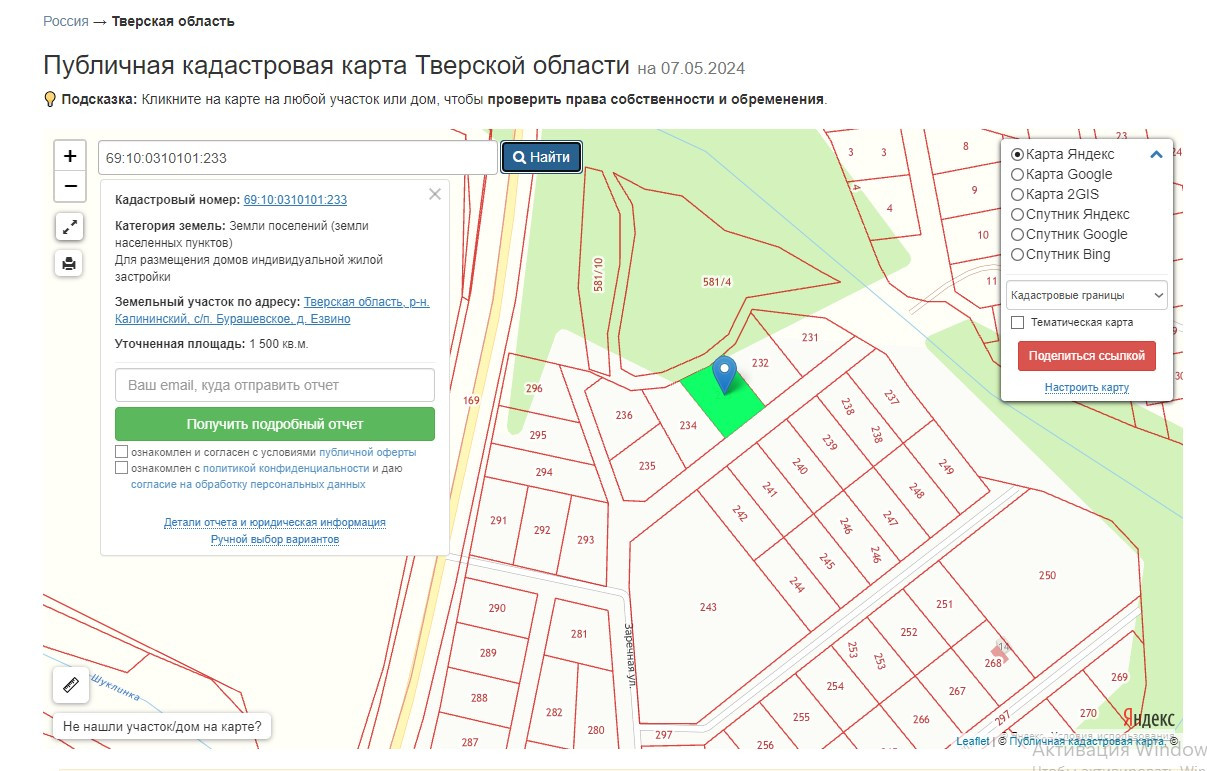Toggle fullscreen map view icon
Screen dimensions: 1207x771
pyautogui.click(x=69, y=228)
